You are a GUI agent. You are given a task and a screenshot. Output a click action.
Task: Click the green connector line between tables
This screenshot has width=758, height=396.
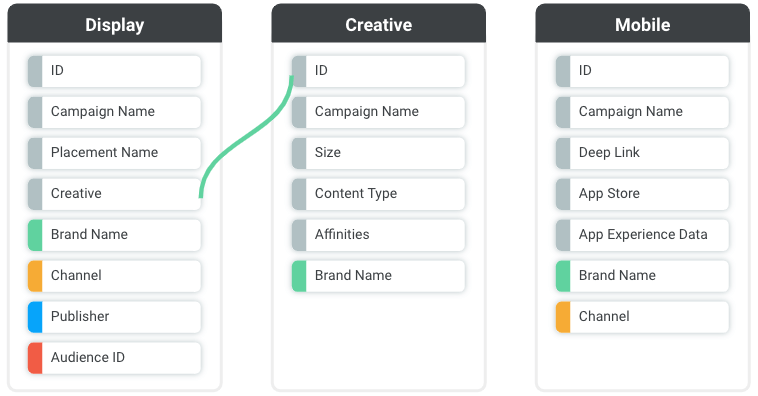245,138
